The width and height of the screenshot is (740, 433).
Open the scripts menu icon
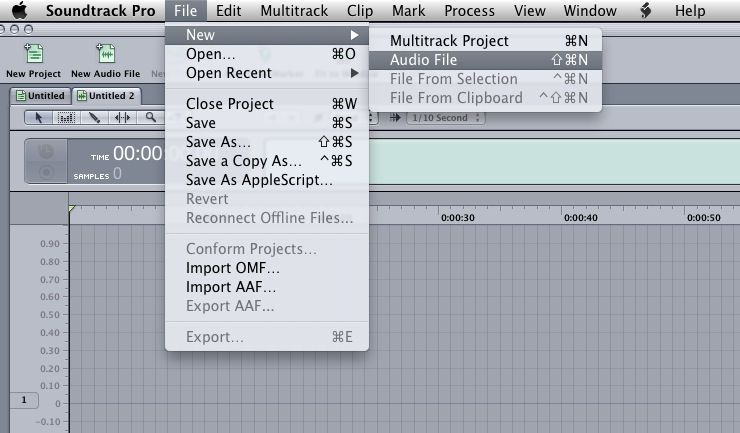[x=646, y=10]
